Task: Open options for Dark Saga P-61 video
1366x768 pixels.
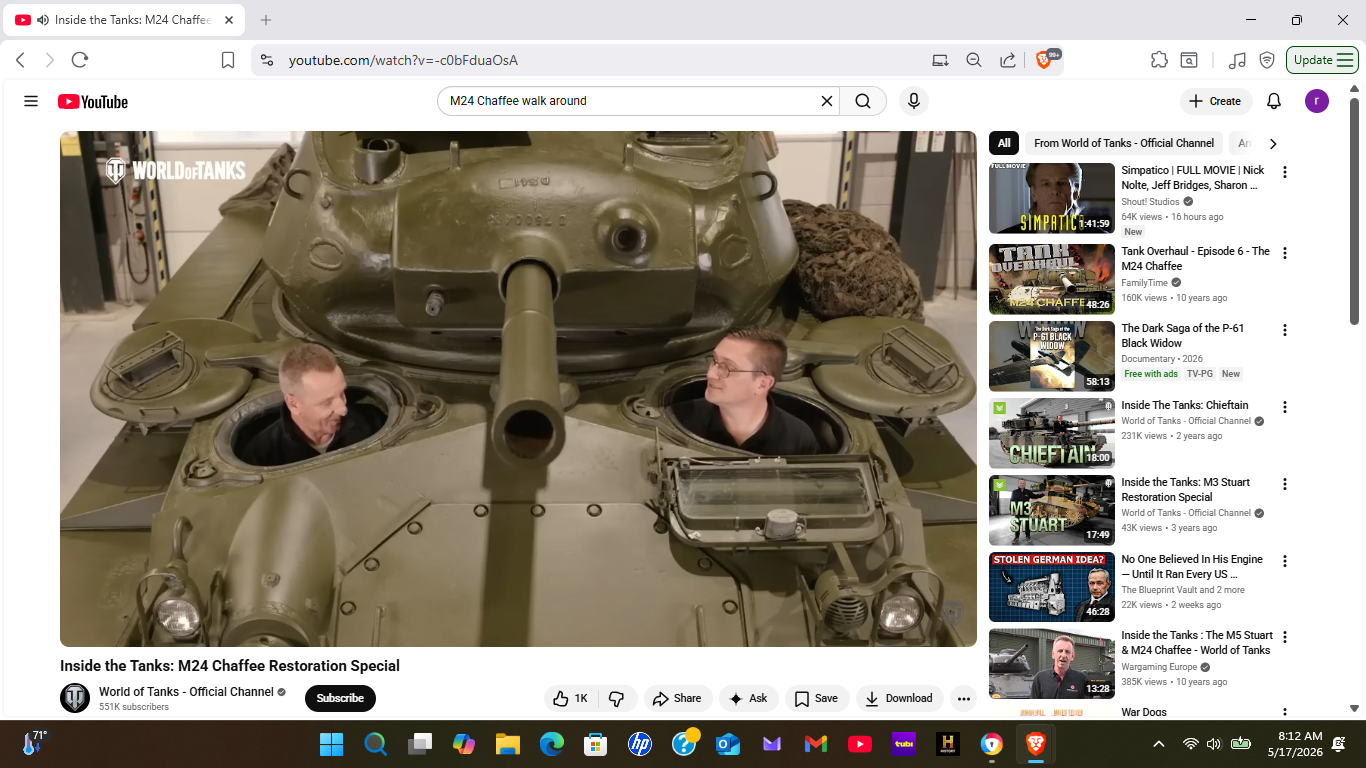Action: coord(1285,330)
